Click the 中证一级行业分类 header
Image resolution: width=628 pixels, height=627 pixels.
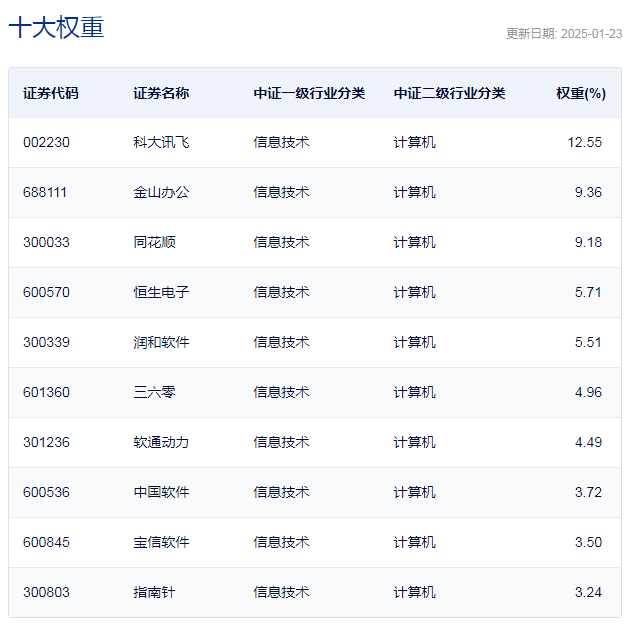309,93
